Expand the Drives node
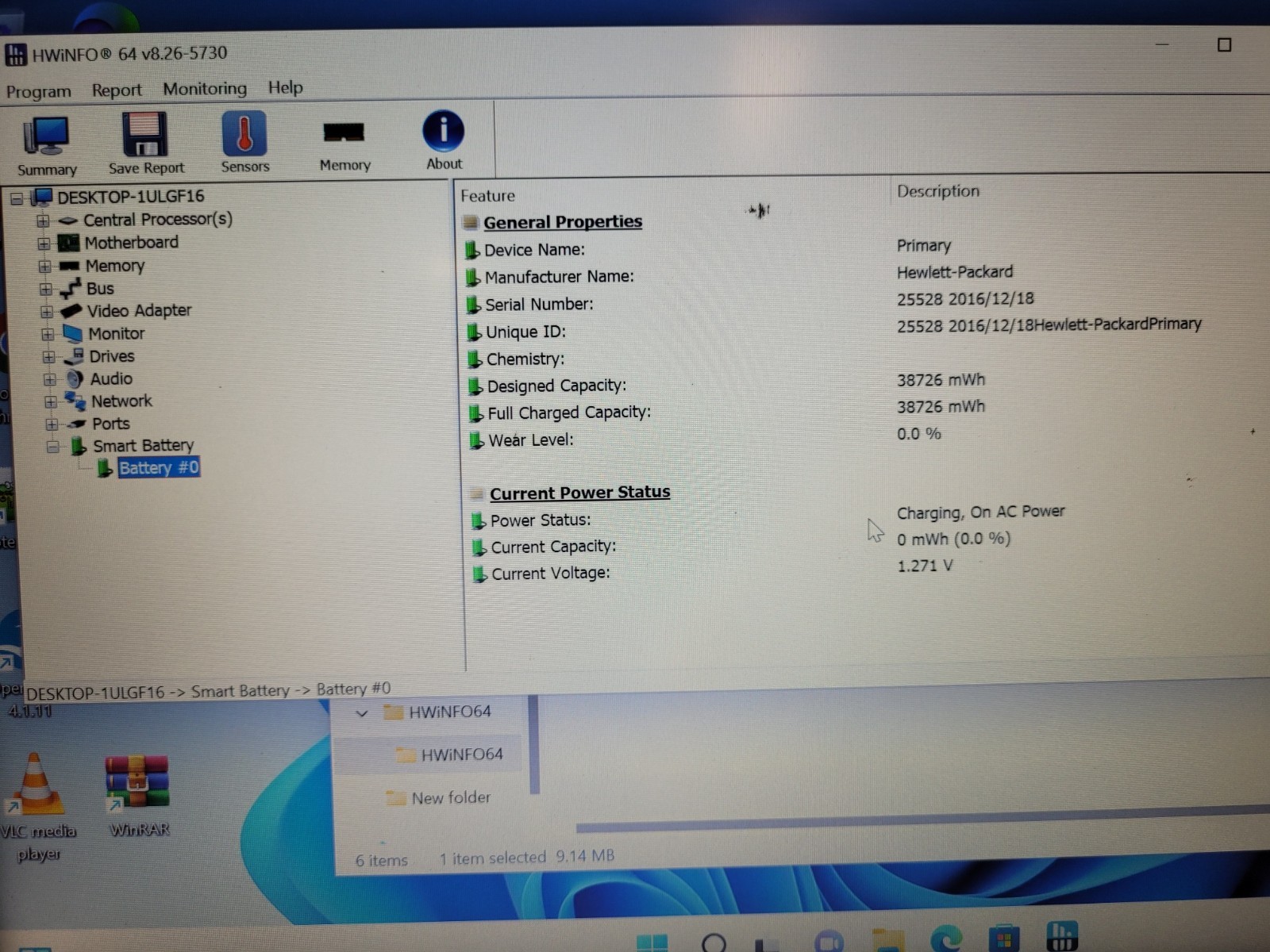Image resolution: width=1270 pixels, height=952 pixels. tap(48, 357)
